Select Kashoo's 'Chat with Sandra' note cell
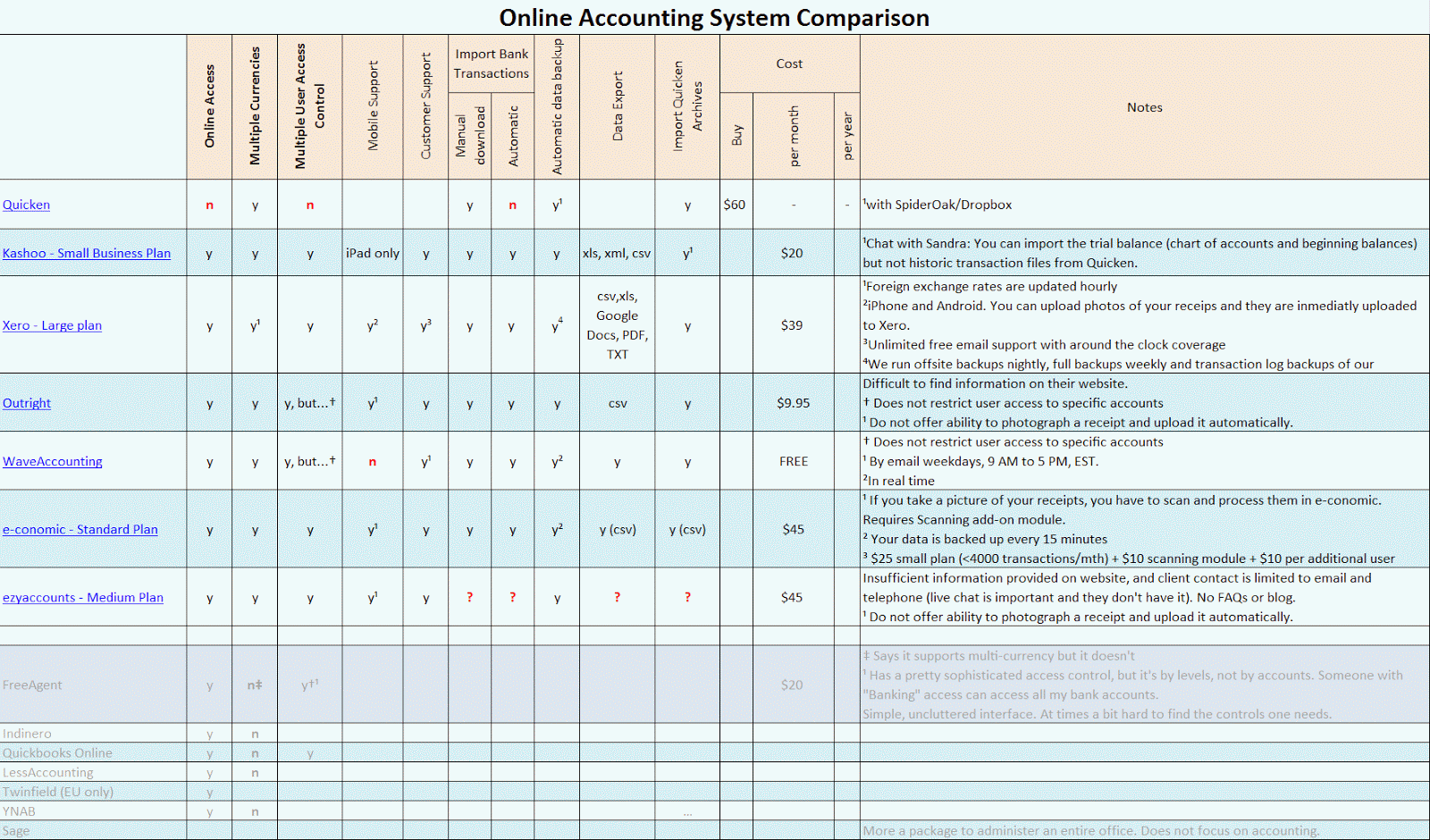 click(x=1145, y=253)
